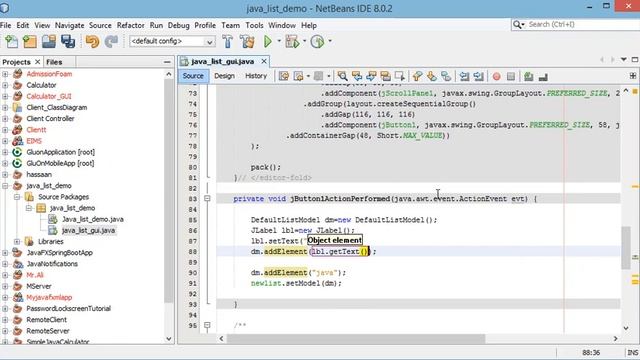
Task: Expand the Libraries node
Action: (x=17, y=242)
